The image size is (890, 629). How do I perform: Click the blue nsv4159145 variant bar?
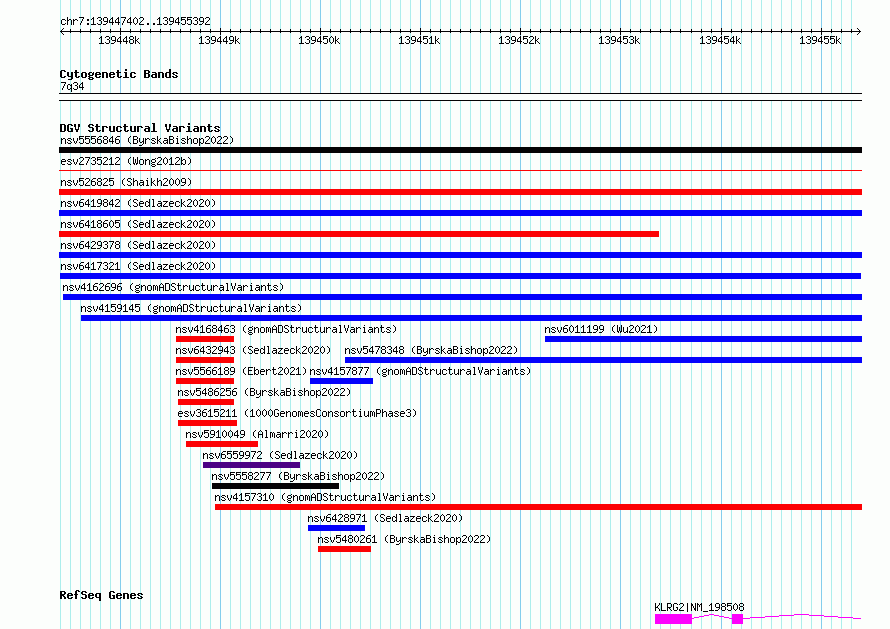pos(471,318)
